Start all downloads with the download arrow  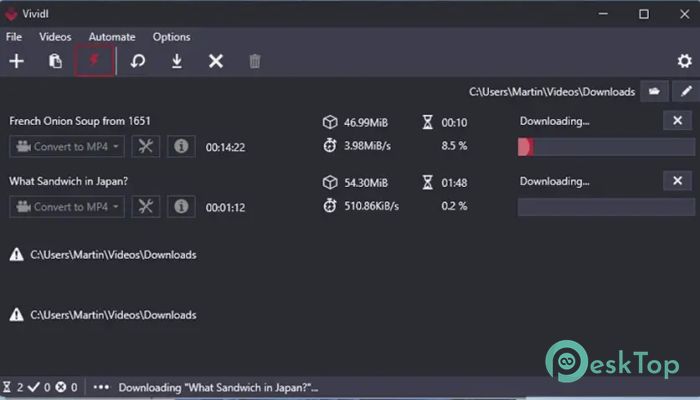[x=177, y=61]
